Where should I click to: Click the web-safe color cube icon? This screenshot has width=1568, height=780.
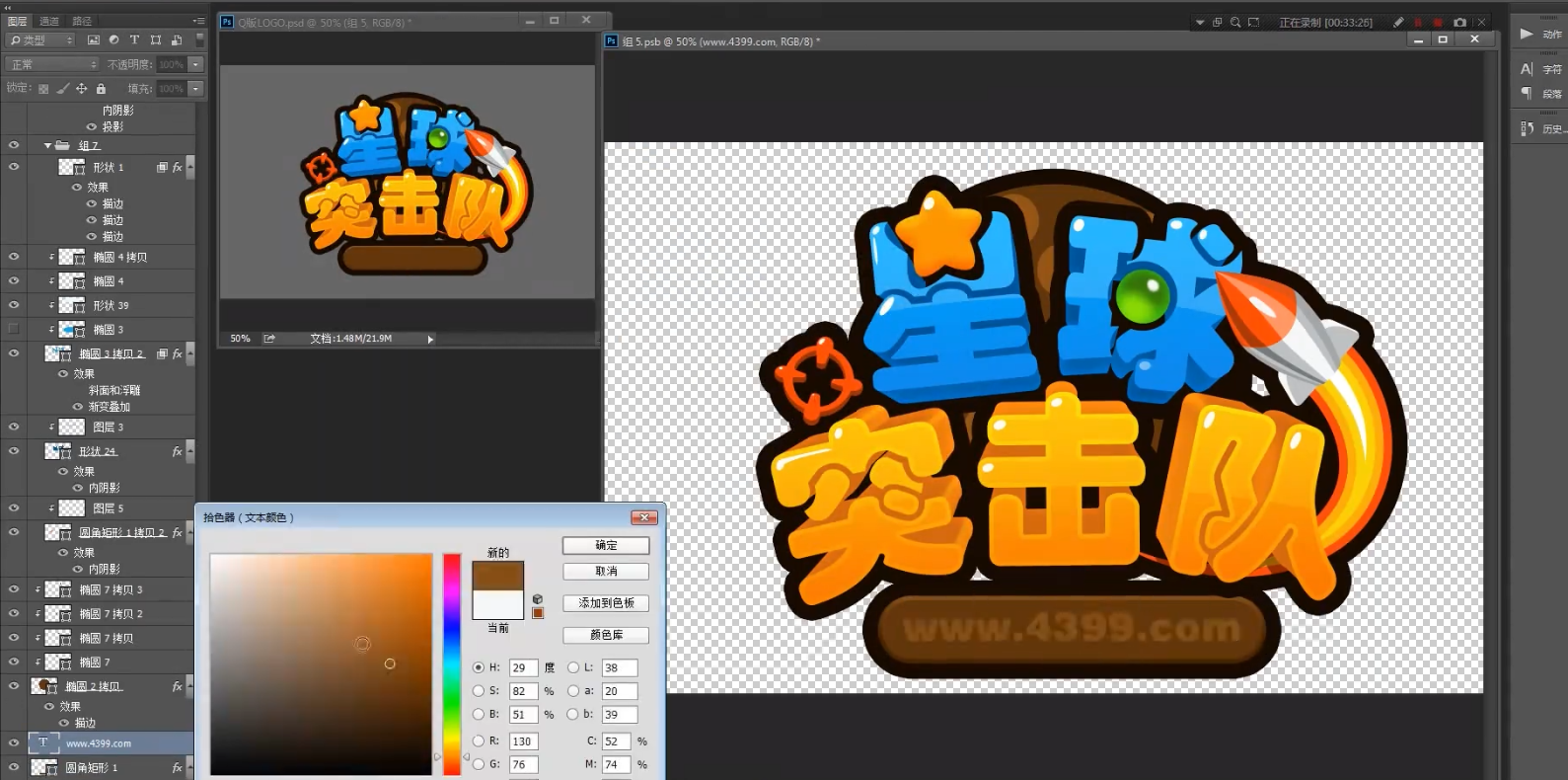click(538, 599)
